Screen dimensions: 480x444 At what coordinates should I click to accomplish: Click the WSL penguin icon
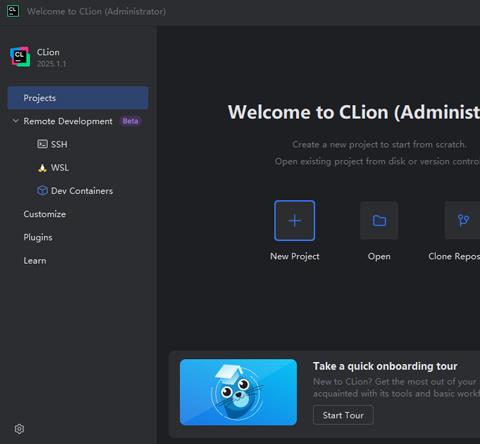point(42,168)
